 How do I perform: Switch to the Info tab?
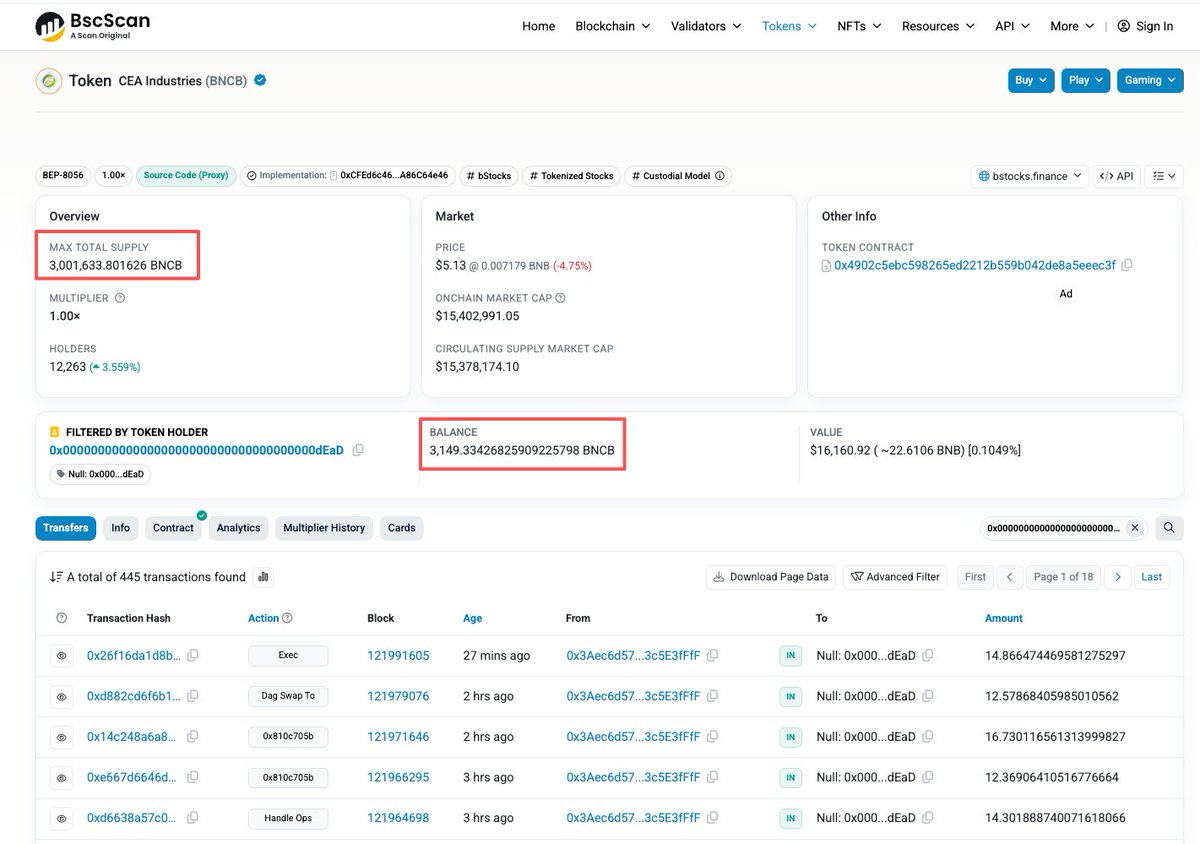(121, 528)
